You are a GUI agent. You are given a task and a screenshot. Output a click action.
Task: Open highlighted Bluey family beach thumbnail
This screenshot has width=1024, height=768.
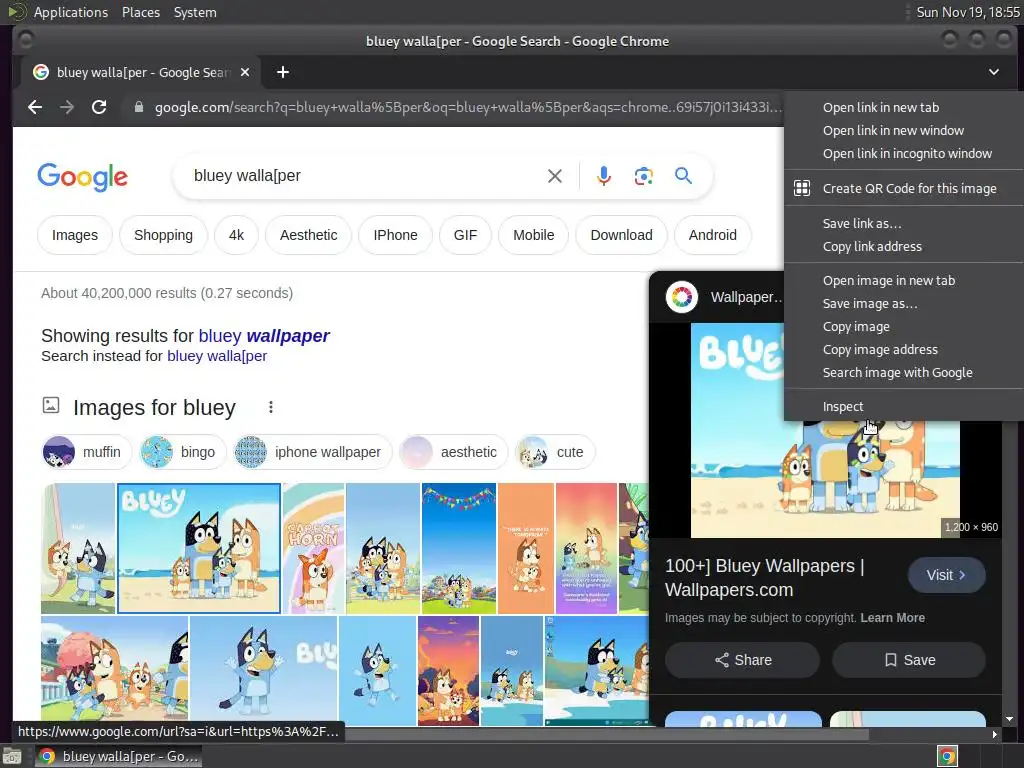click(x=199, y=549)
